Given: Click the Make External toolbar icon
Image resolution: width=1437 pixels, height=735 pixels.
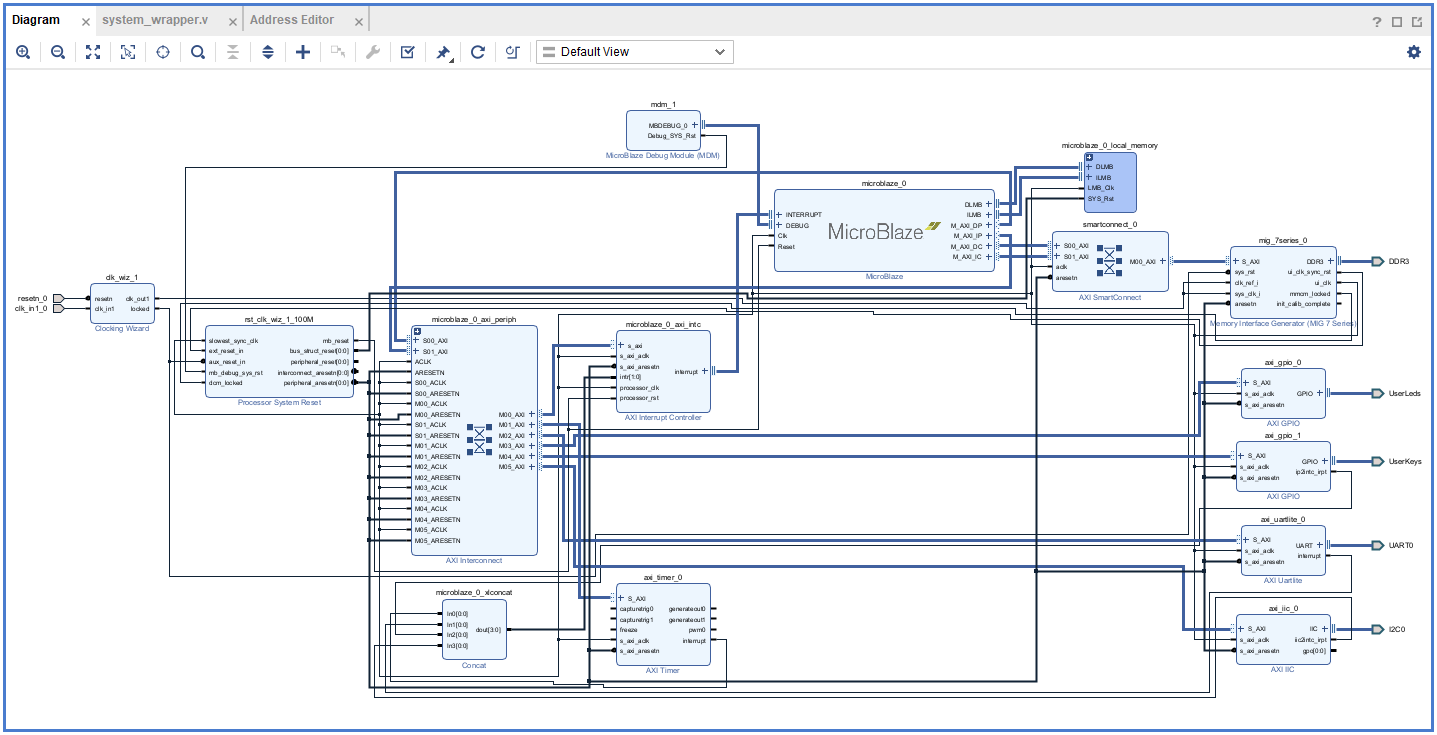Looking at the screenshot, I should [338, 52].
